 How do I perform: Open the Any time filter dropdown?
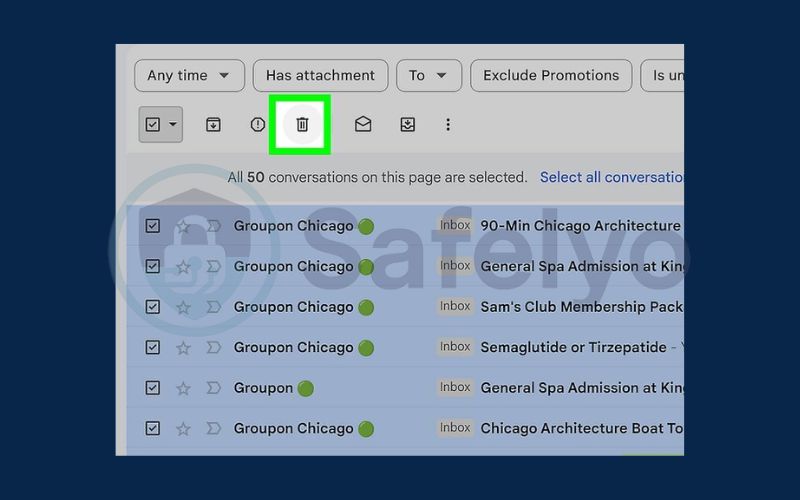[189, 75]
